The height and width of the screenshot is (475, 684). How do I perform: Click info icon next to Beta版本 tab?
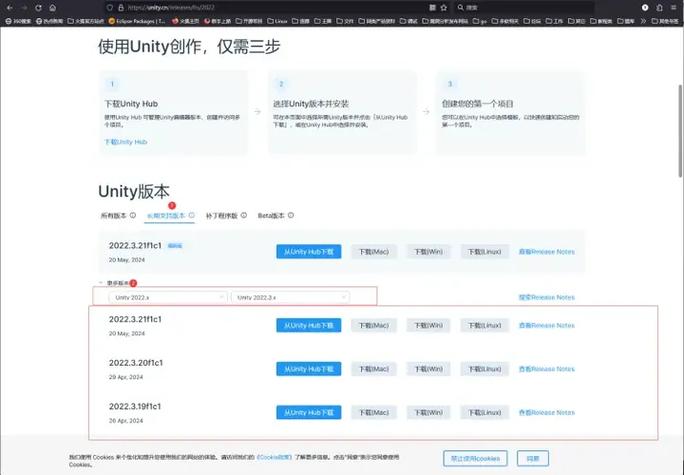(291, 215)
